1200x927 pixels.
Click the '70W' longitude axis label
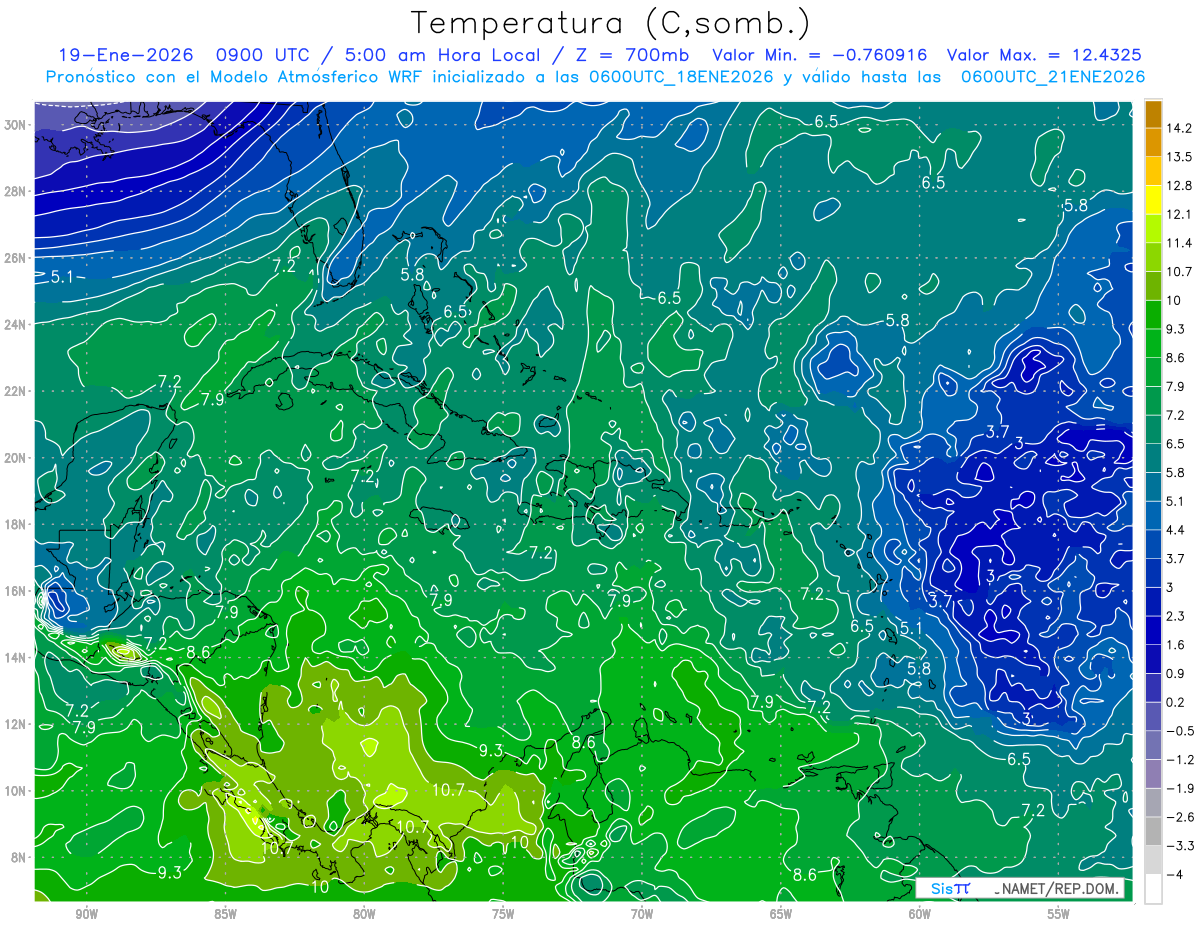click(642, 914)
